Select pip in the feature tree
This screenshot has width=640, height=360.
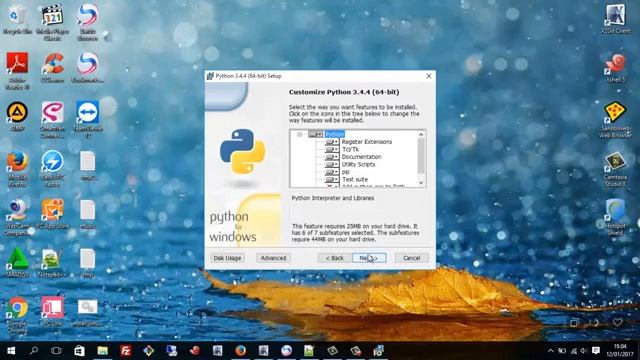pyautogui.click(x=345, y=172)
